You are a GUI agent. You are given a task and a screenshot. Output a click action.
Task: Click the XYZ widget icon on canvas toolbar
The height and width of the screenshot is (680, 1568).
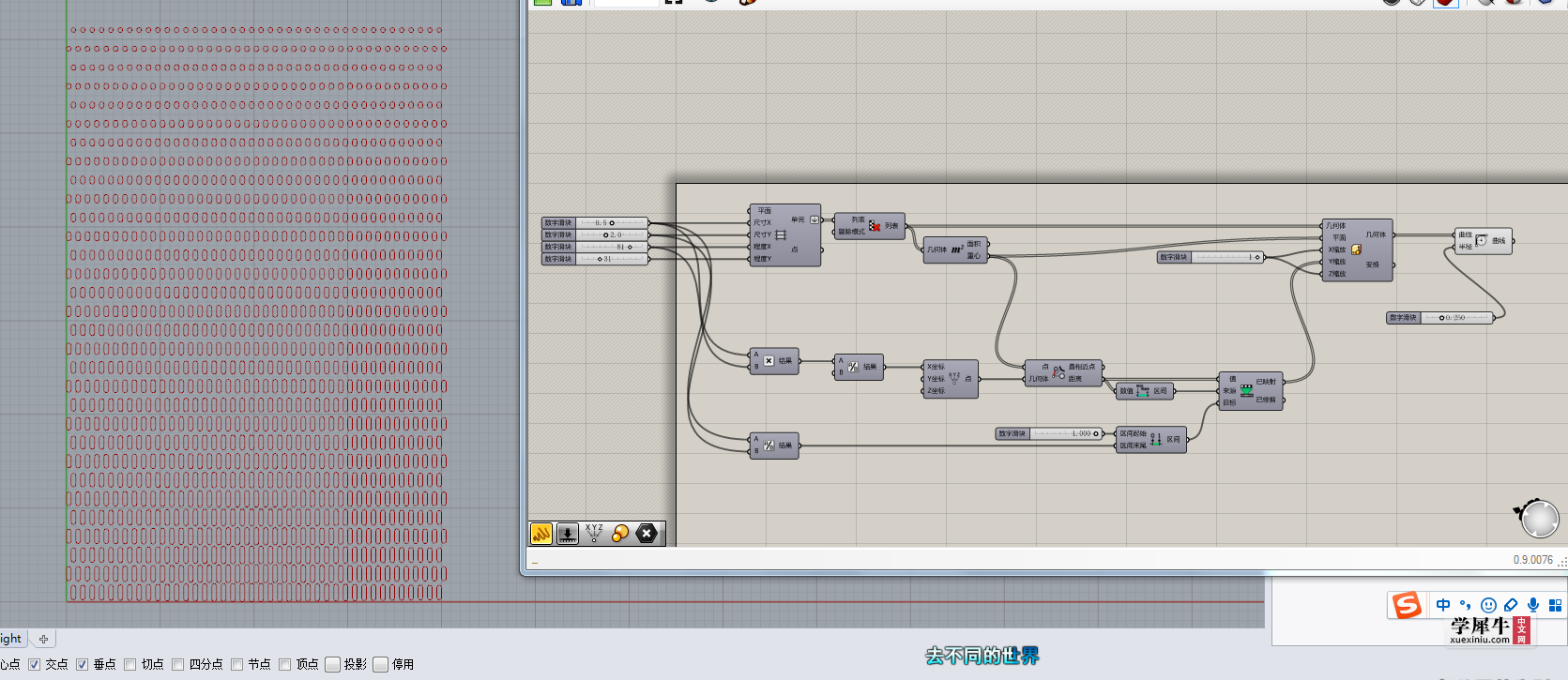click(594, 534)
